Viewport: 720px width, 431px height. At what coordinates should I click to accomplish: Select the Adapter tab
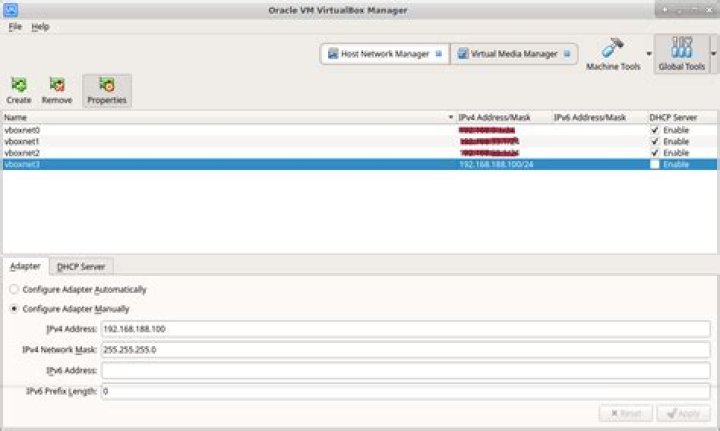25,266
